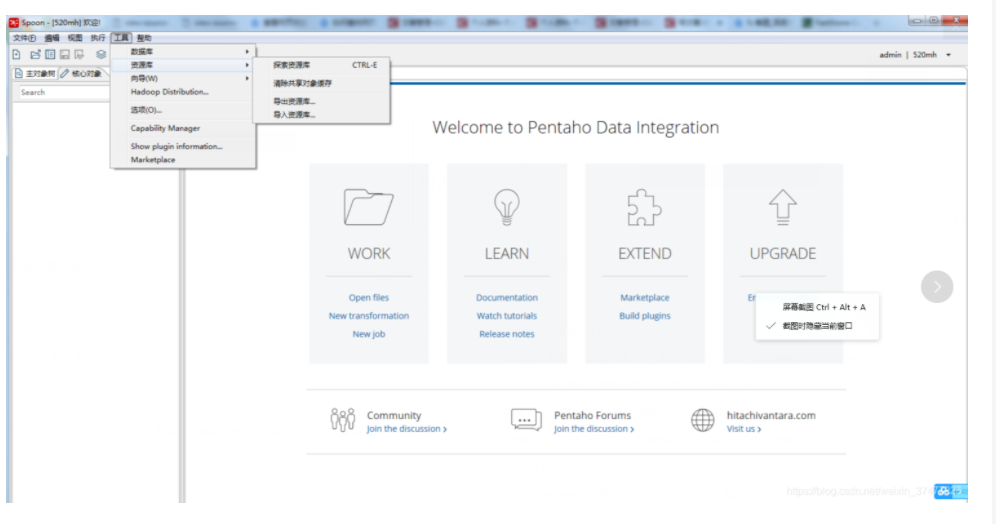Click the Pentaho Forums chat bubble icon
996x524 pixels.
point(526,420)
